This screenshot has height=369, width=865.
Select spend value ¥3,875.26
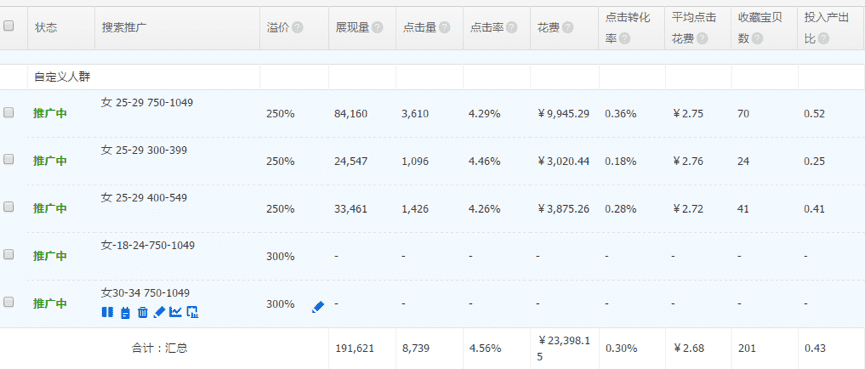[563, 209]
